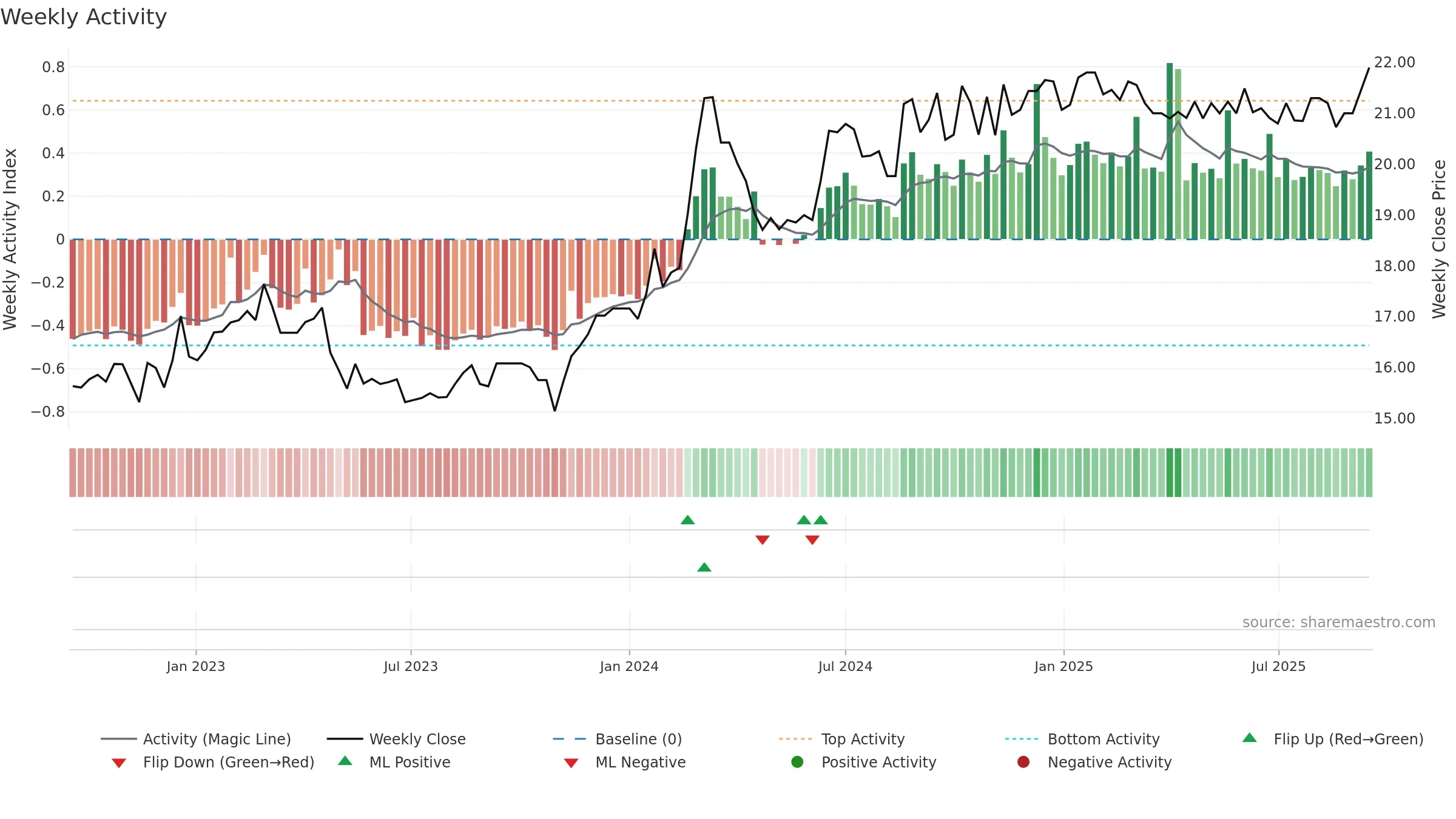
Task: Click the Jul 2025 axis label
Action: pos(1278,667)
